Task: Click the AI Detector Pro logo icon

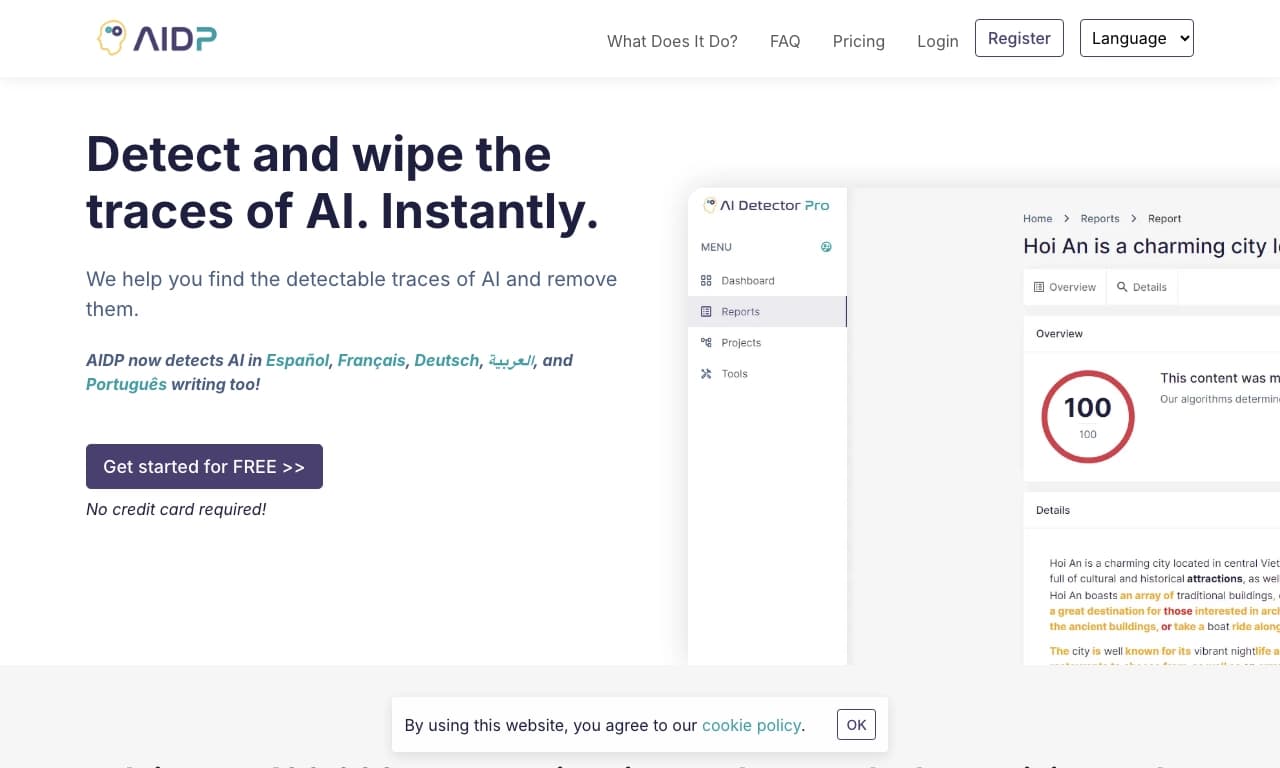Action: tap(709, 205)
